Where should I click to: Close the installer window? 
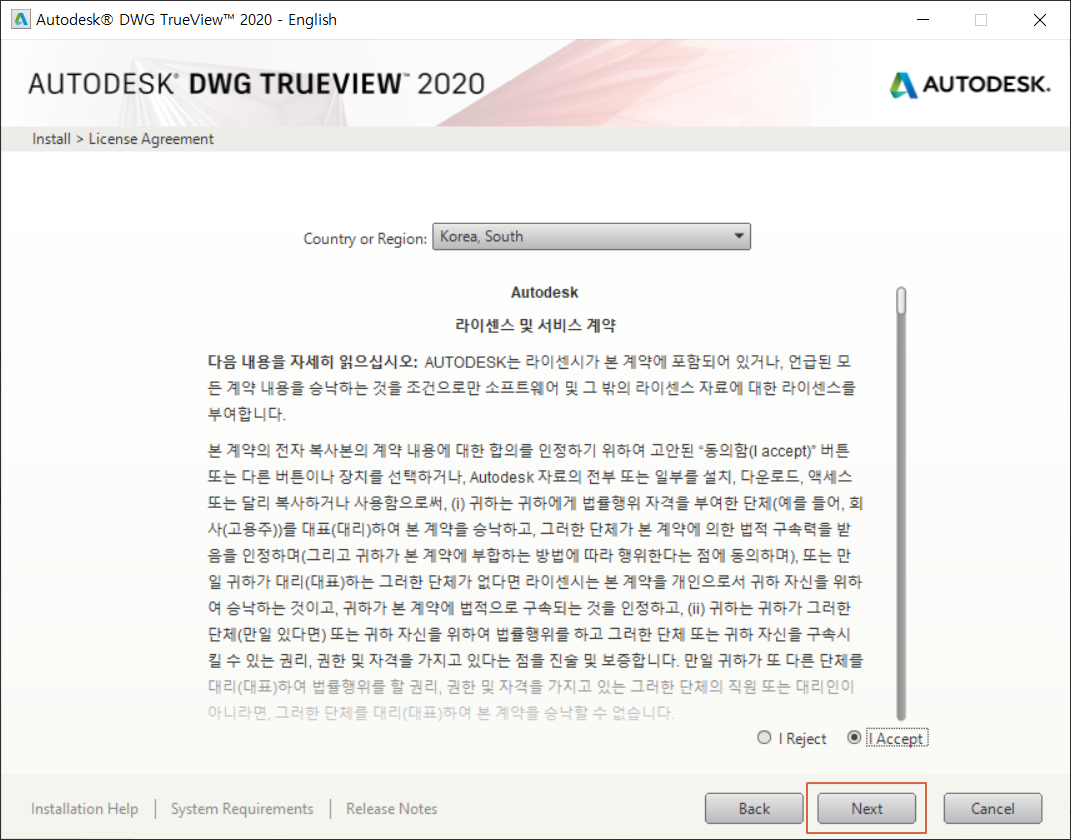[x=1040, y=20]
